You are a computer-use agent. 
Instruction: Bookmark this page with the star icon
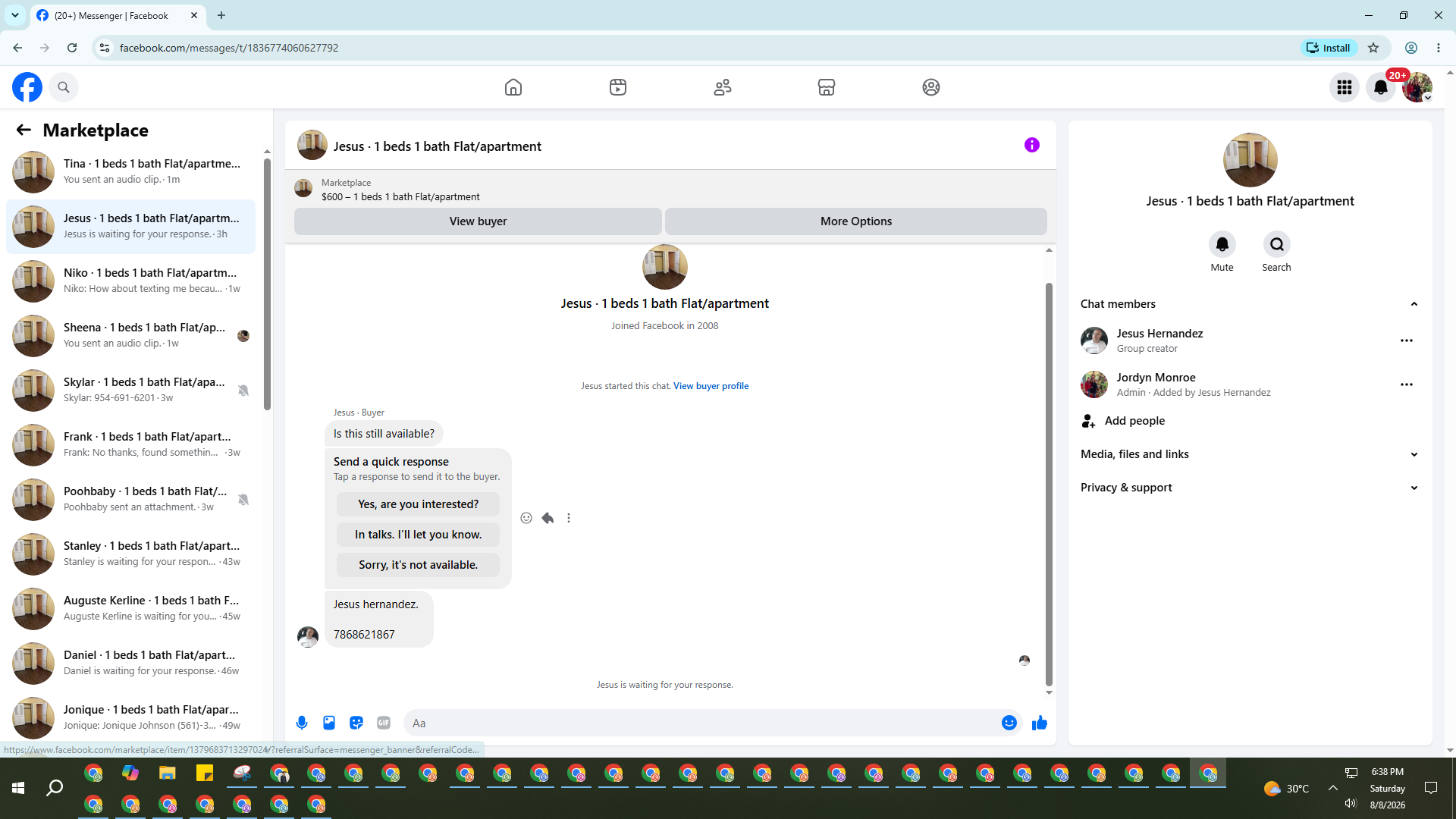click(1373, 48)
